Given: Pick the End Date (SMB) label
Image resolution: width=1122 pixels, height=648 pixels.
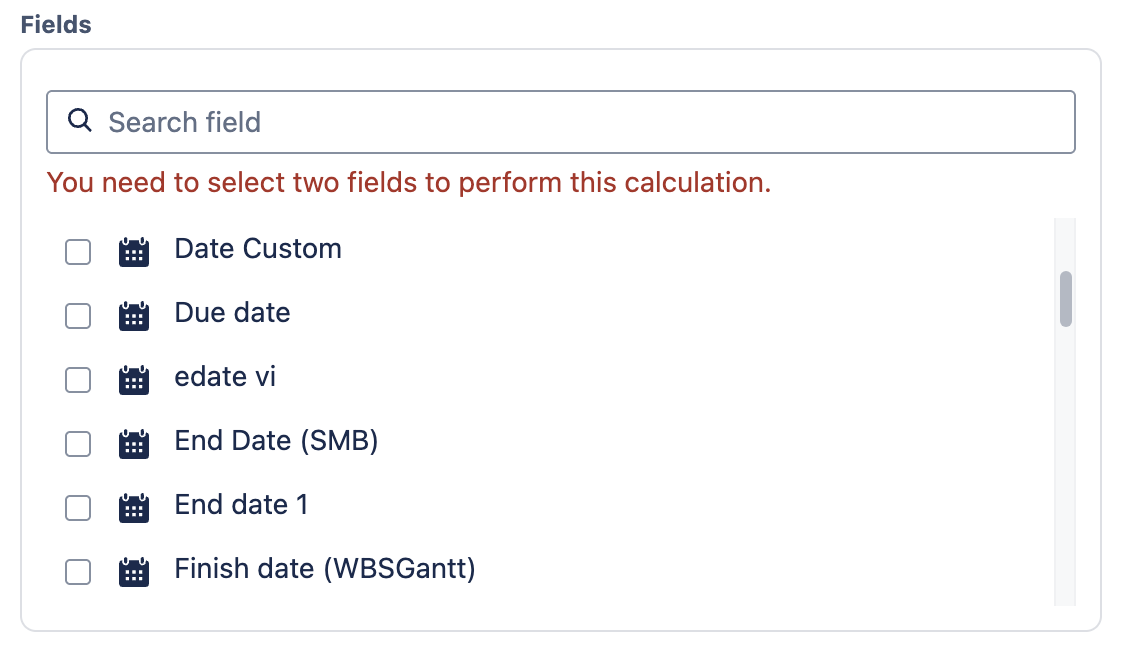Looking at the screenshot, I should pyautogui.click(x=276, y=441).
